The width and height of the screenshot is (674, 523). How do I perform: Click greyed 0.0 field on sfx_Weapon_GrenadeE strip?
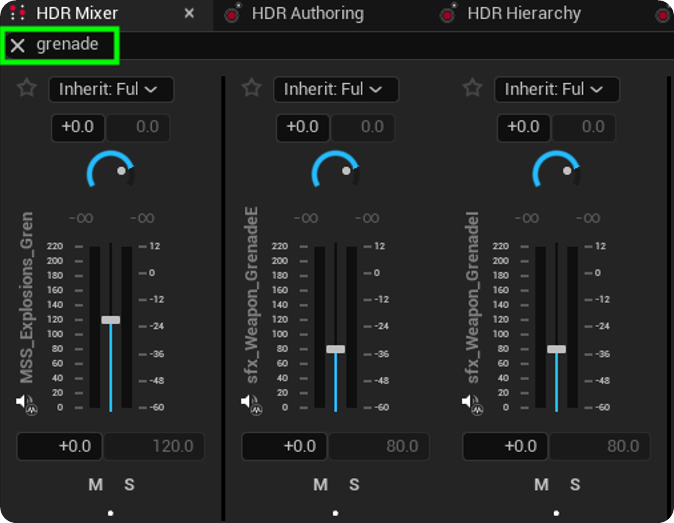tap(363, 127)
